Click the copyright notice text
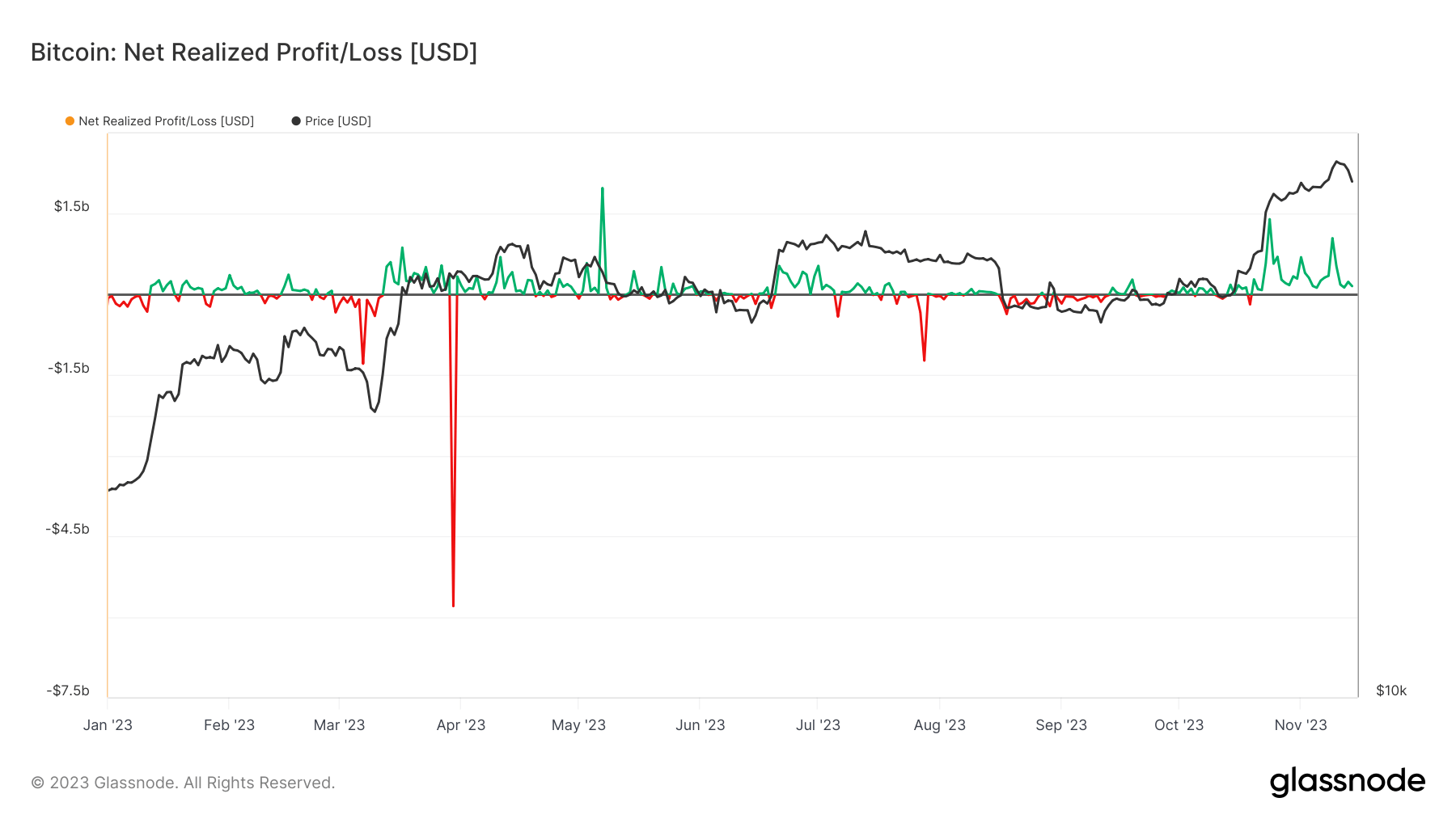The image size is (1456, 819). (183, 783)
